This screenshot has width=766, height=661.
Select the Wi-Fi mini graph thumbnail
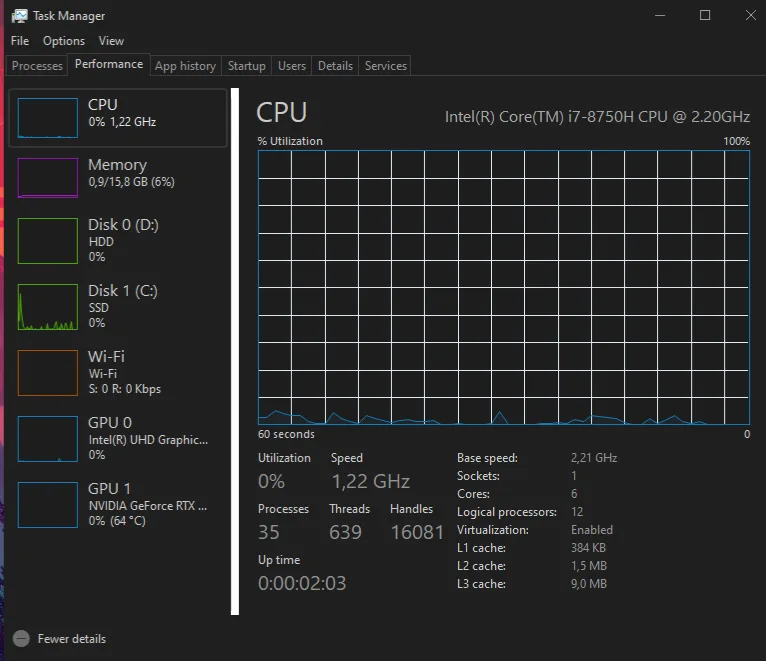click(x=48, y=373)
